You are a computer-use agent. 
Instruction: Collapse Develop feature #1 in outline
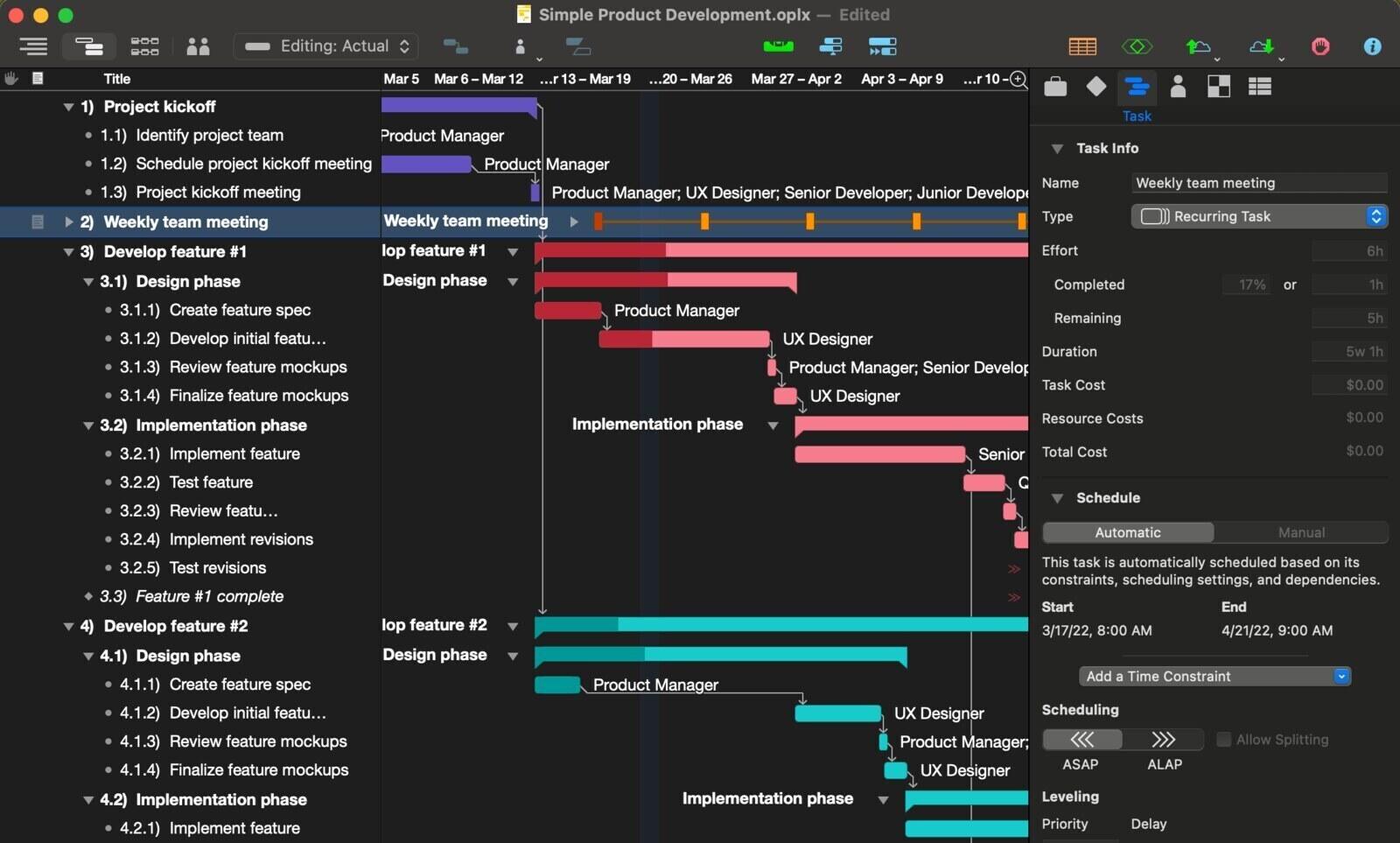68,252
